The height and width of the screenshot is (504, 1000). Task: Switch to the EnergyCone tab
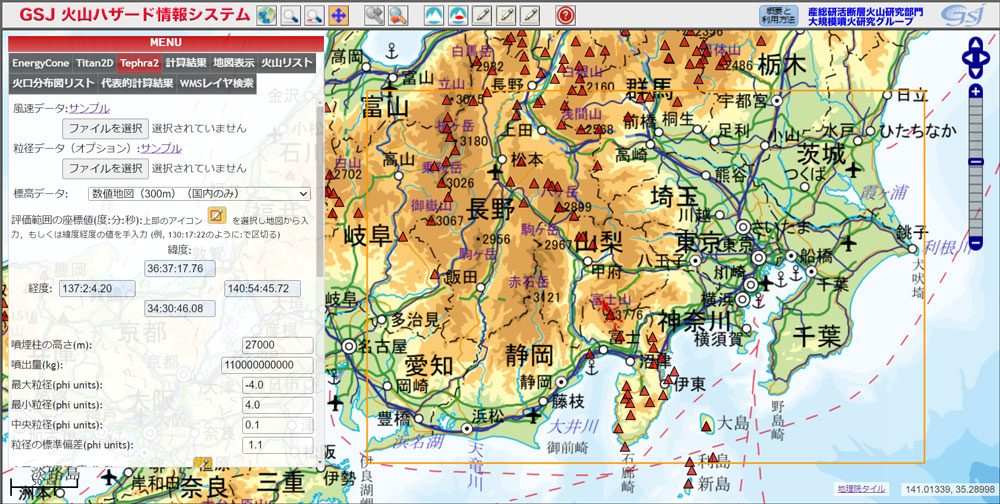point(42,63)
